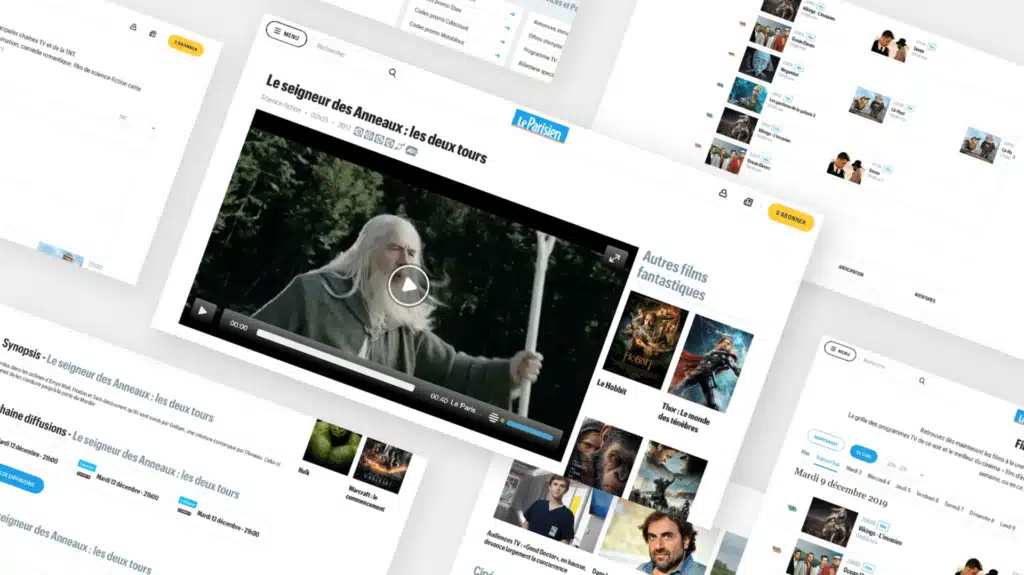The image size is (1024, 575).
Task: Select the Dimanche 8 day tab
Action: pos(982,516)
